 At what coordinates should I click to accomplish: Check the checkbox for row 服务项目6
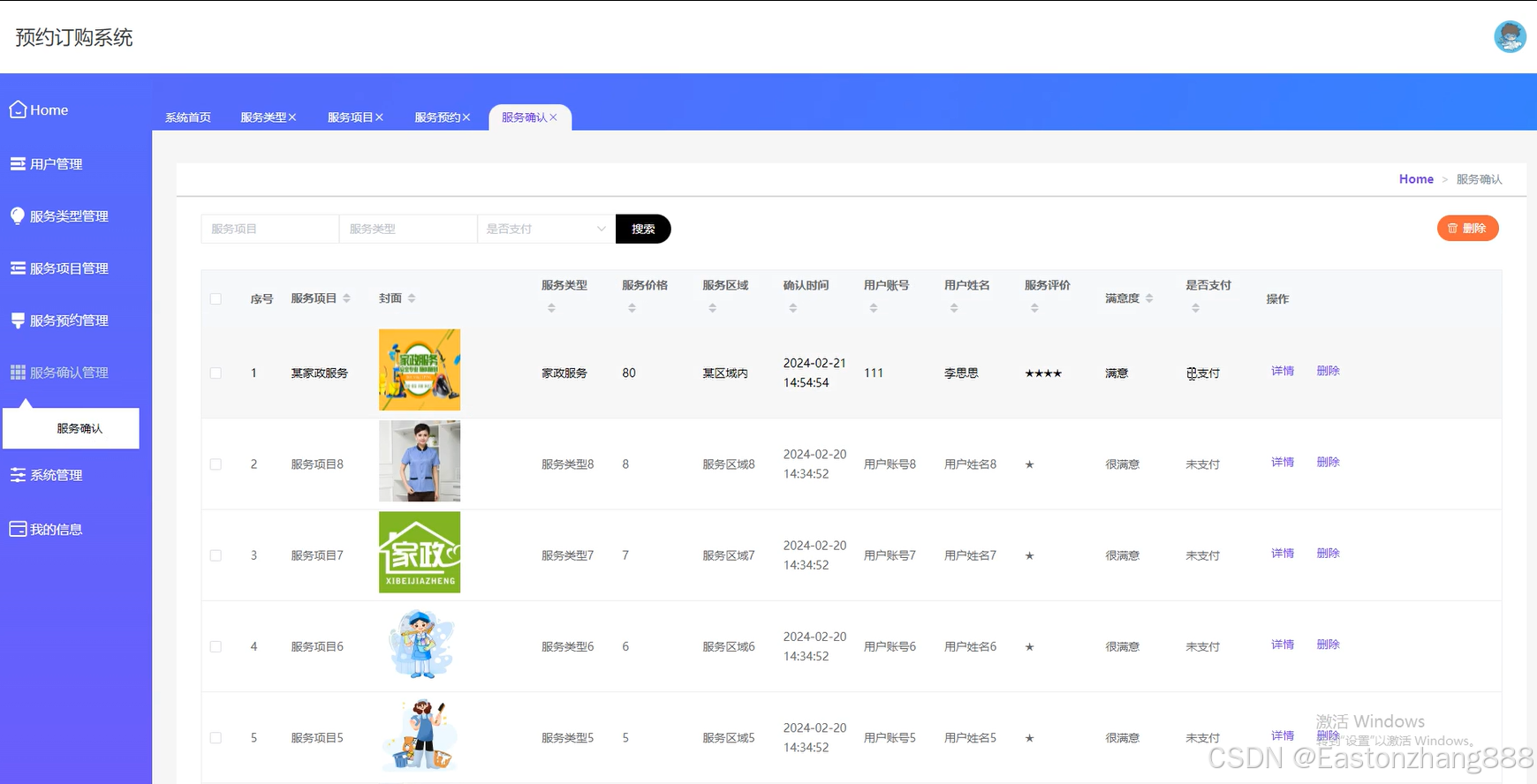point(216,647)
